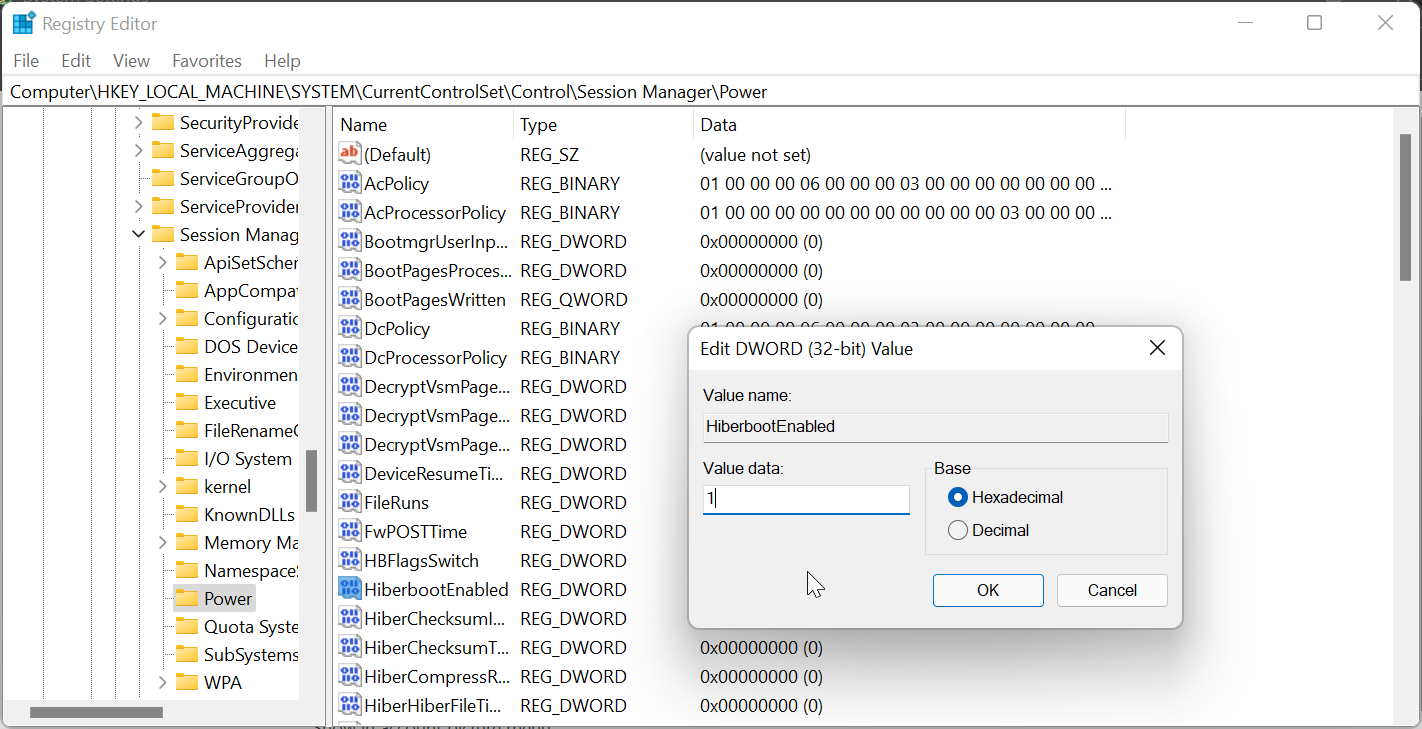Select the Decimal base option
Viewport: 1422px width, 729px height.
coord(958,530)
